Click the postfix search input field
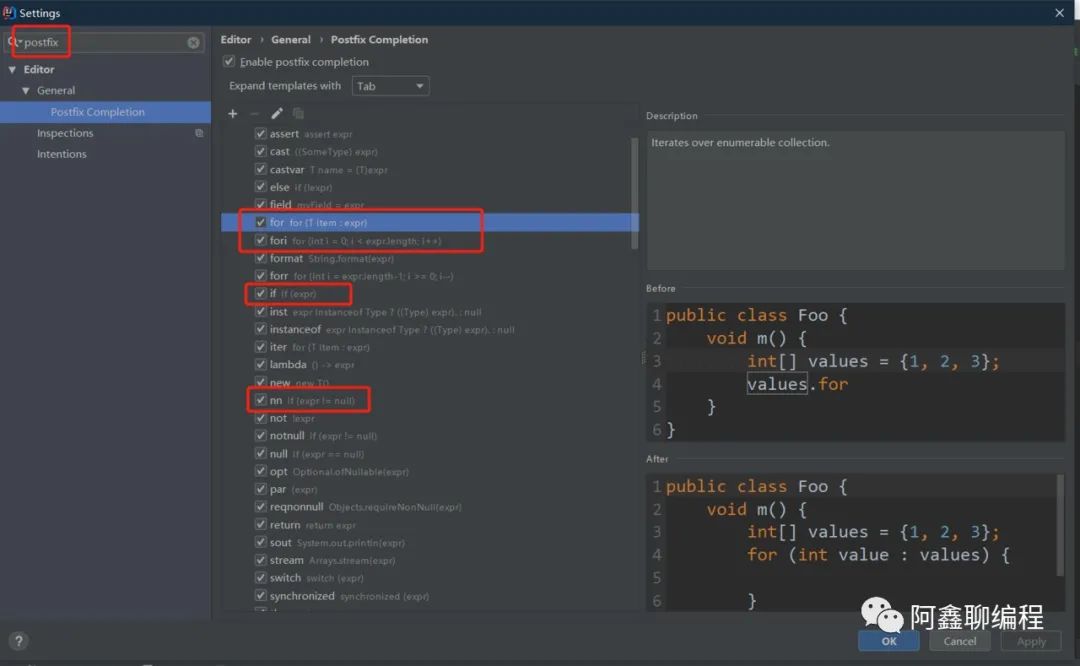The height and width of the screenshot is (666, 1080). pos(103,43)
